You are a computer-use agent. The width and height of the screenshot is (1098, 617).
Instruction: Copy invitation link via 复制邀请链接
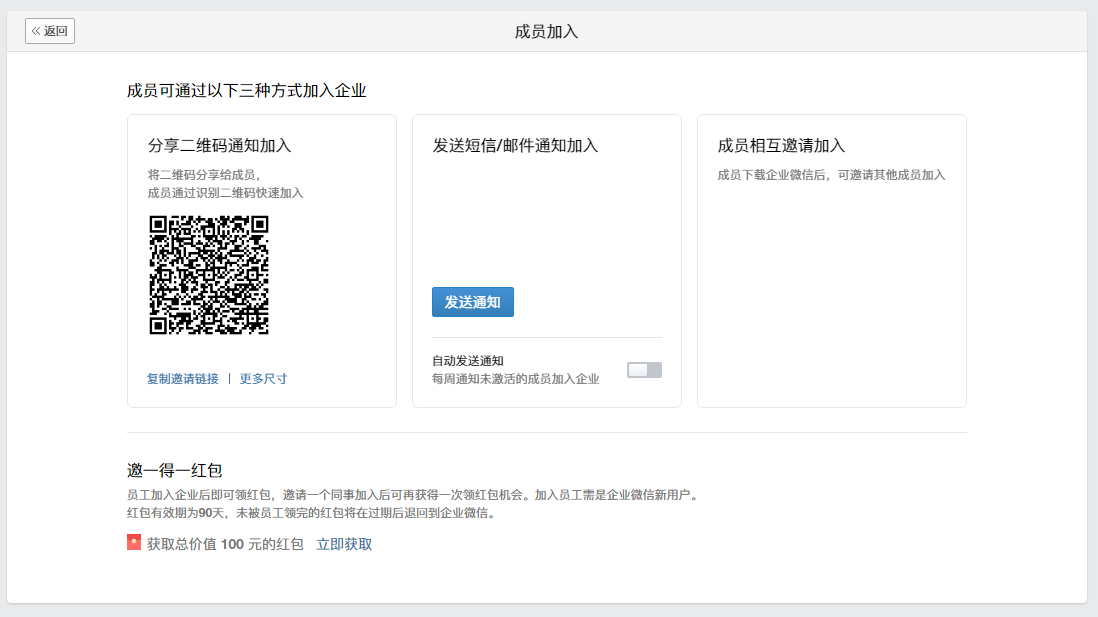click(x=183, y=379)
